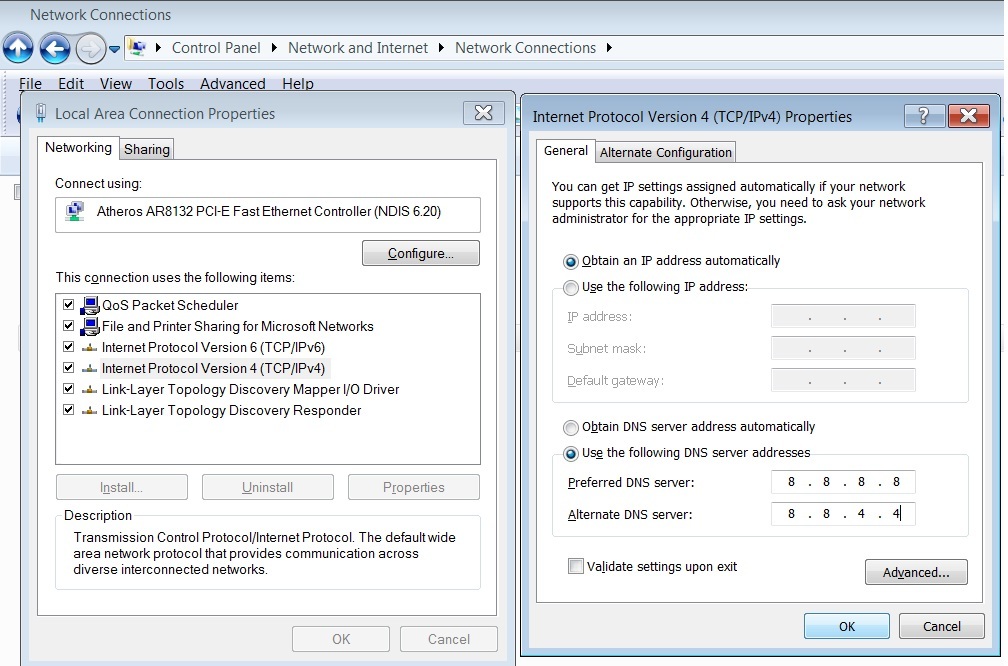Click Cancel in Local Area Connection Properties

pyautogui.click(x=449, y=639)
